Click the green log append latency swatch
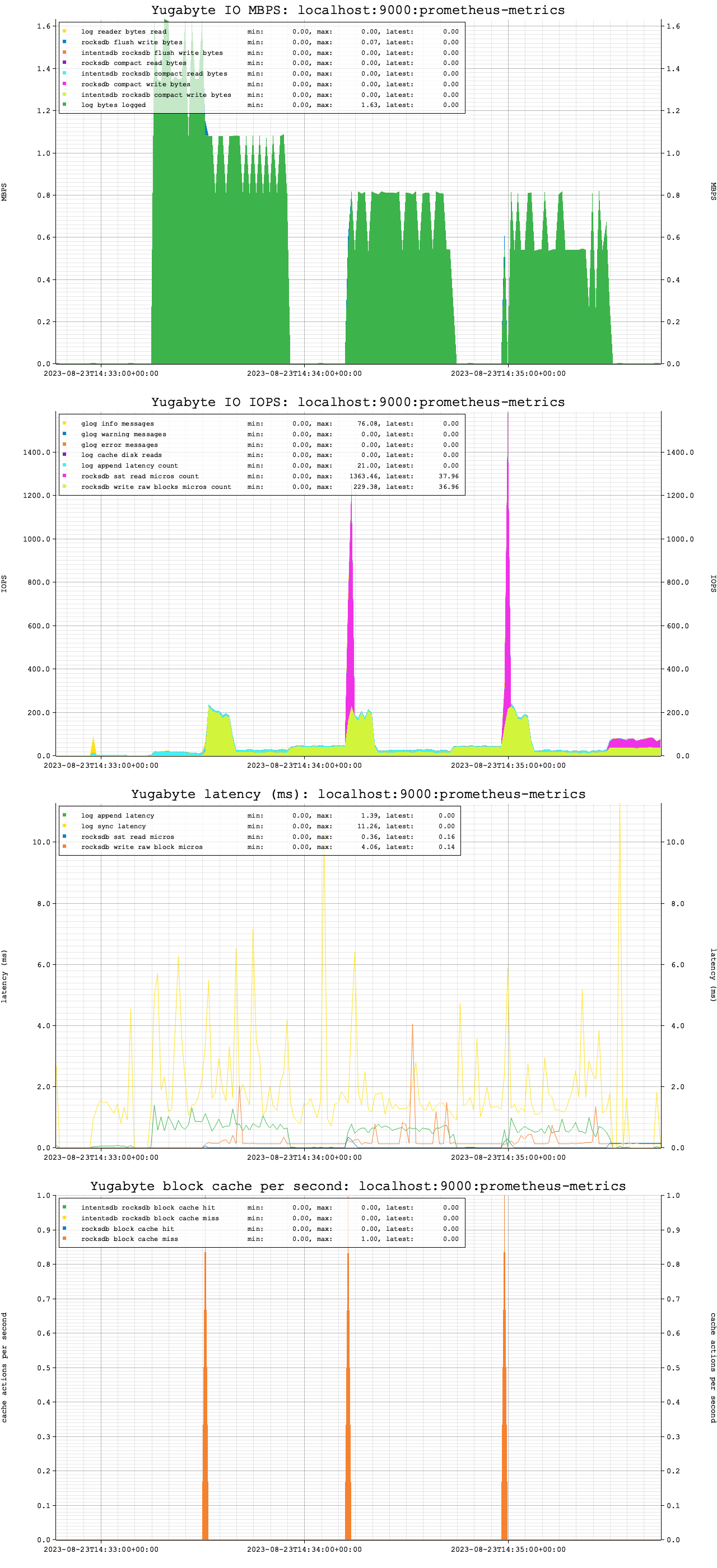Viewport: 717px width, 1568px height. 64,815
